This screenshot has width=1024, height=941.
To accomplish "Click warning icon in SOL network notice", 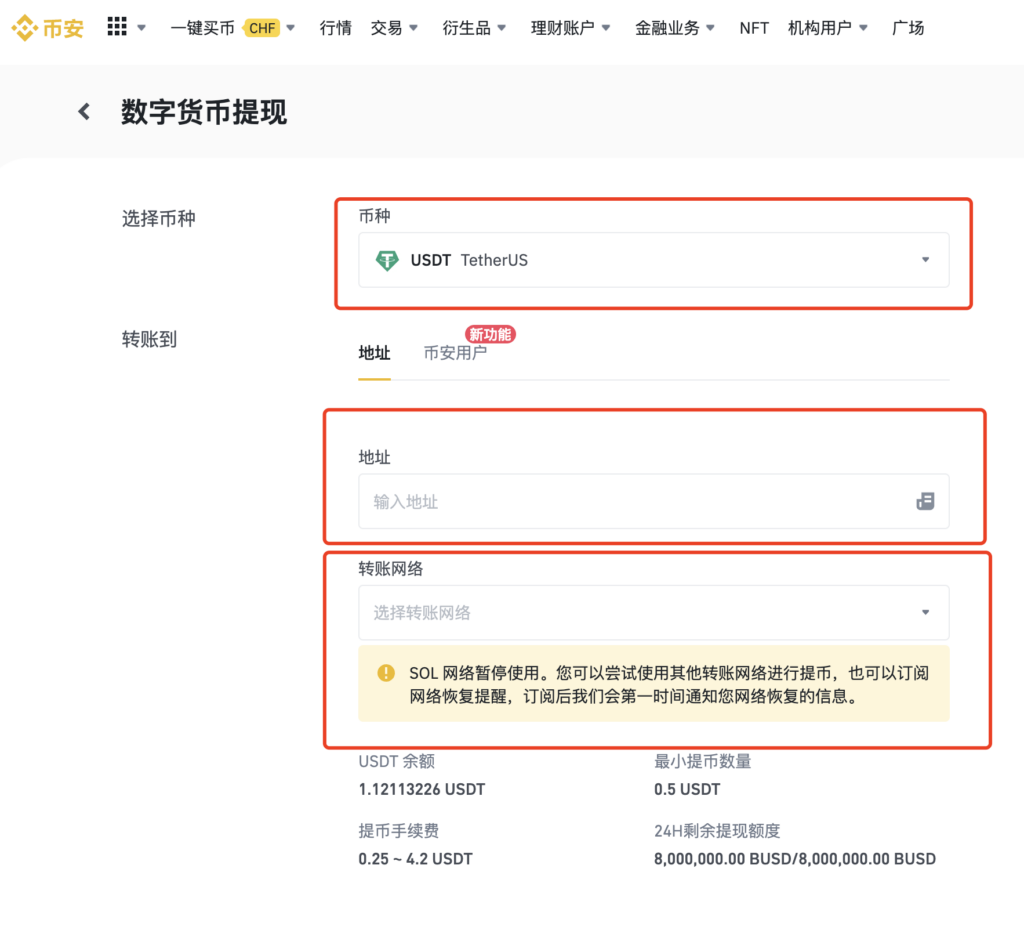I will tap(386, 673).
